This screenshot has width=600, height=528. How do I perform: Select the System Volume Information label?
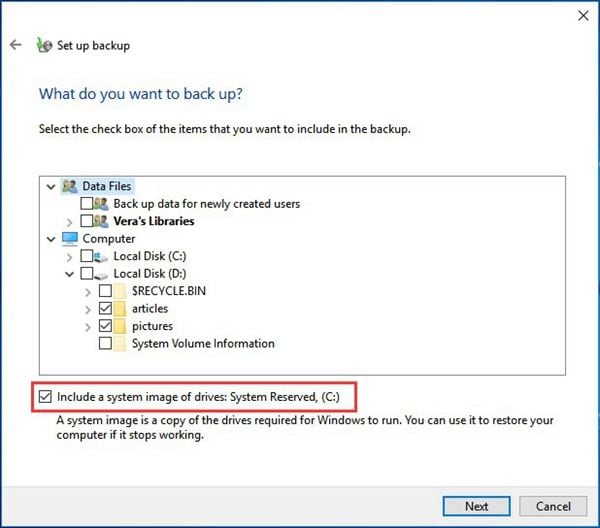203,343
